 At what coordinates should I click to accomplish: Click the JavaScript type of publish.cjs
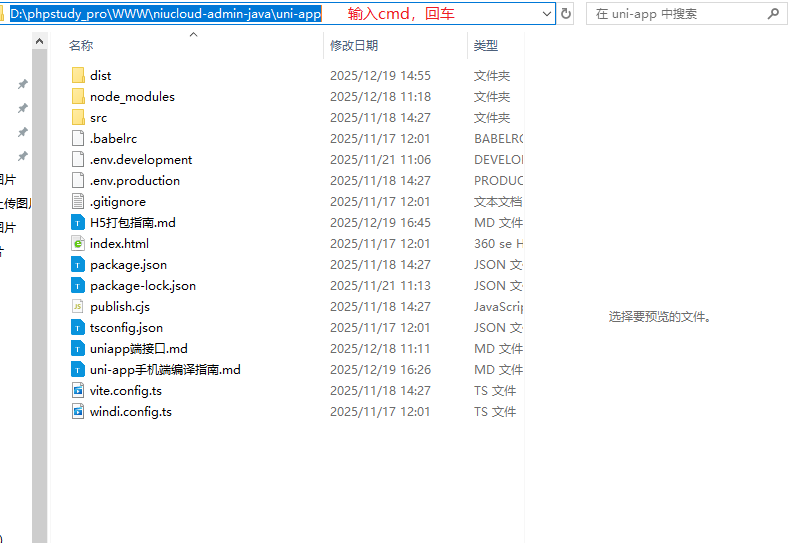[498, 306]
